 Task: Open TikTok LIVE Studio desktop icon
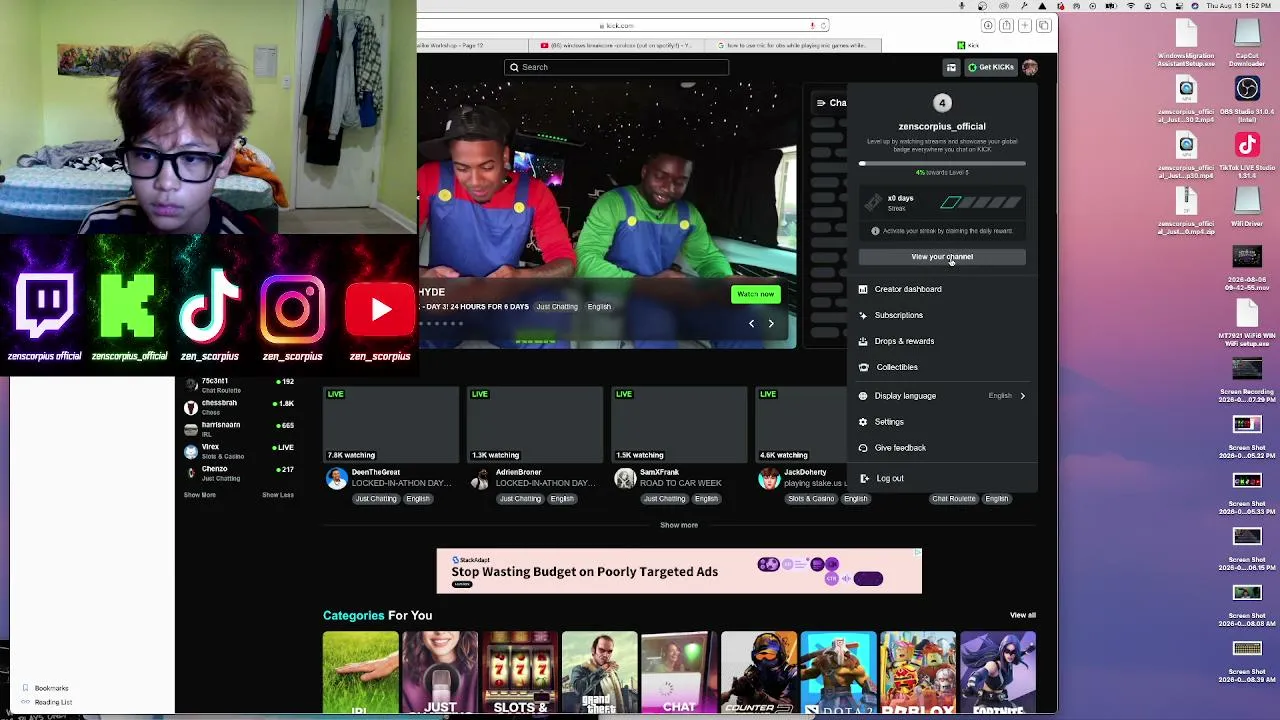(x=1247, y=156)
